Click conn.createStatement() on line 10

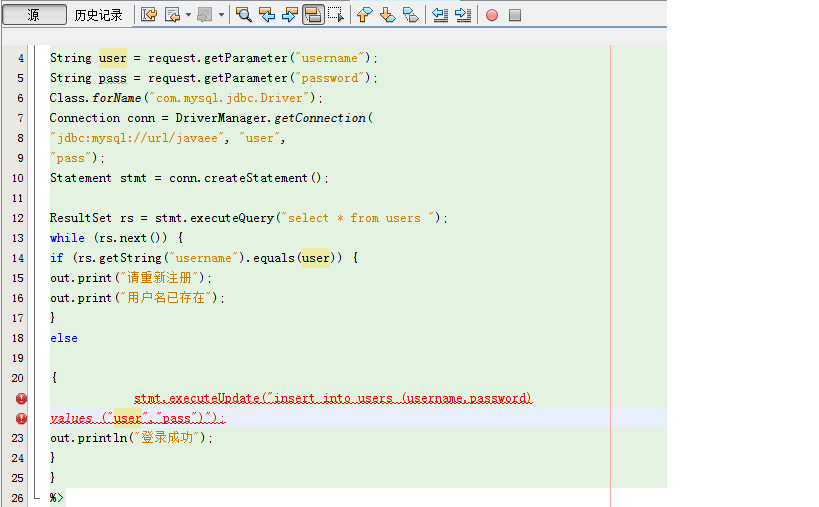(245, 178)
